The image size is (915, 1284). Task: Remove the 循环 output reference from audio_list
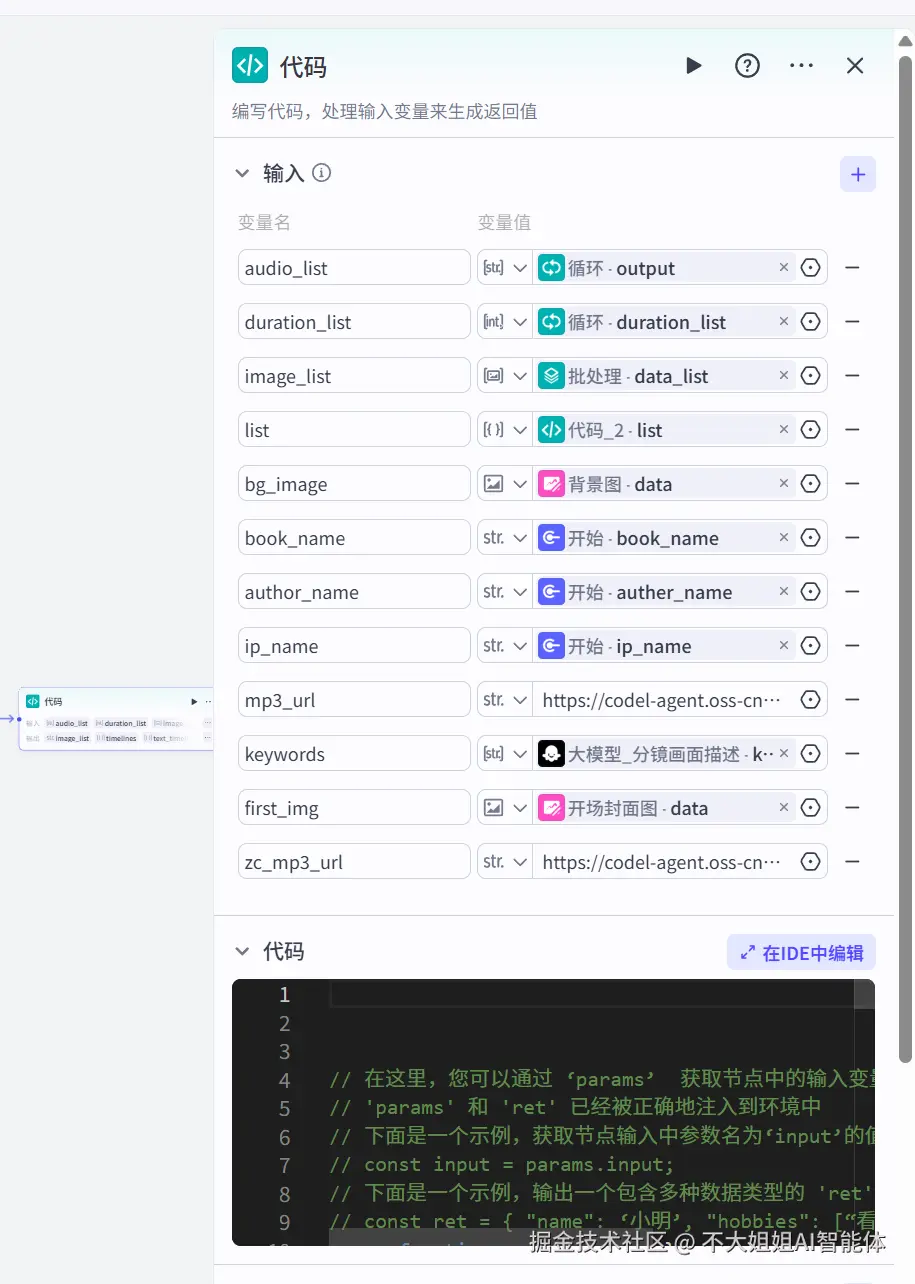[784, 267]
